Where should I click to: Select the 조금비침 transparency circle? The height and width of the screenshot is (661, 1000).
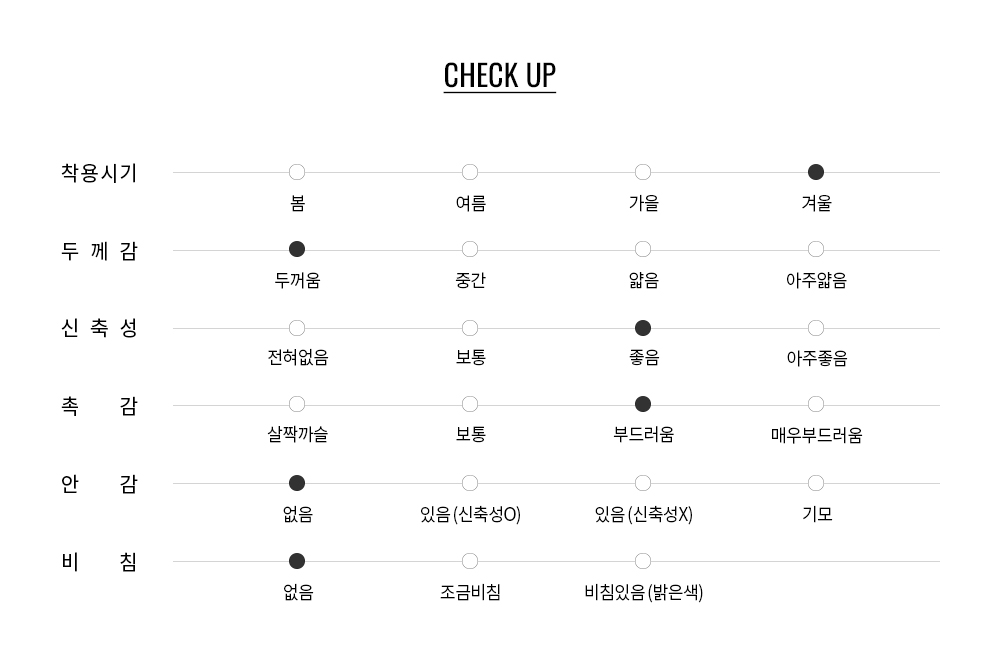pos(470,561)
